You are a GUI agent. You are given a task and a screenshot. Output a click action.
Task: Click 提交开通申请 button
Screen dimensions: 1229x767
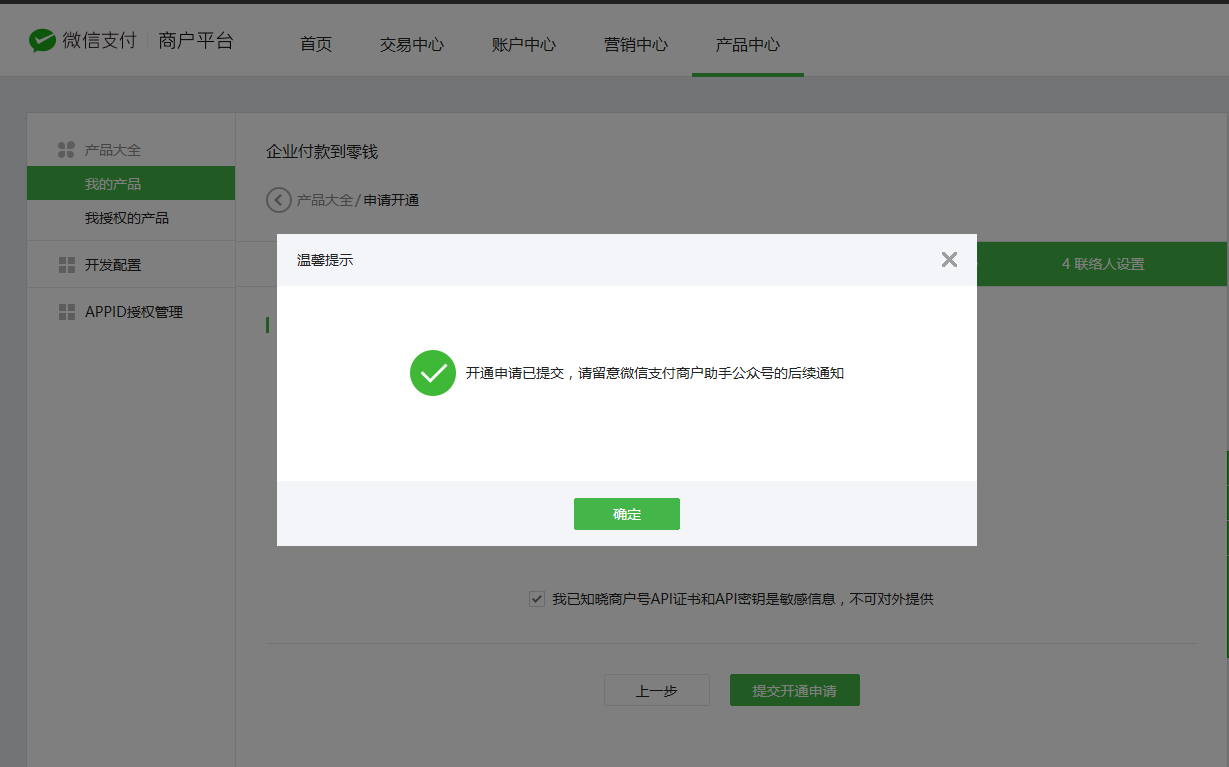(x=795, y=690)
